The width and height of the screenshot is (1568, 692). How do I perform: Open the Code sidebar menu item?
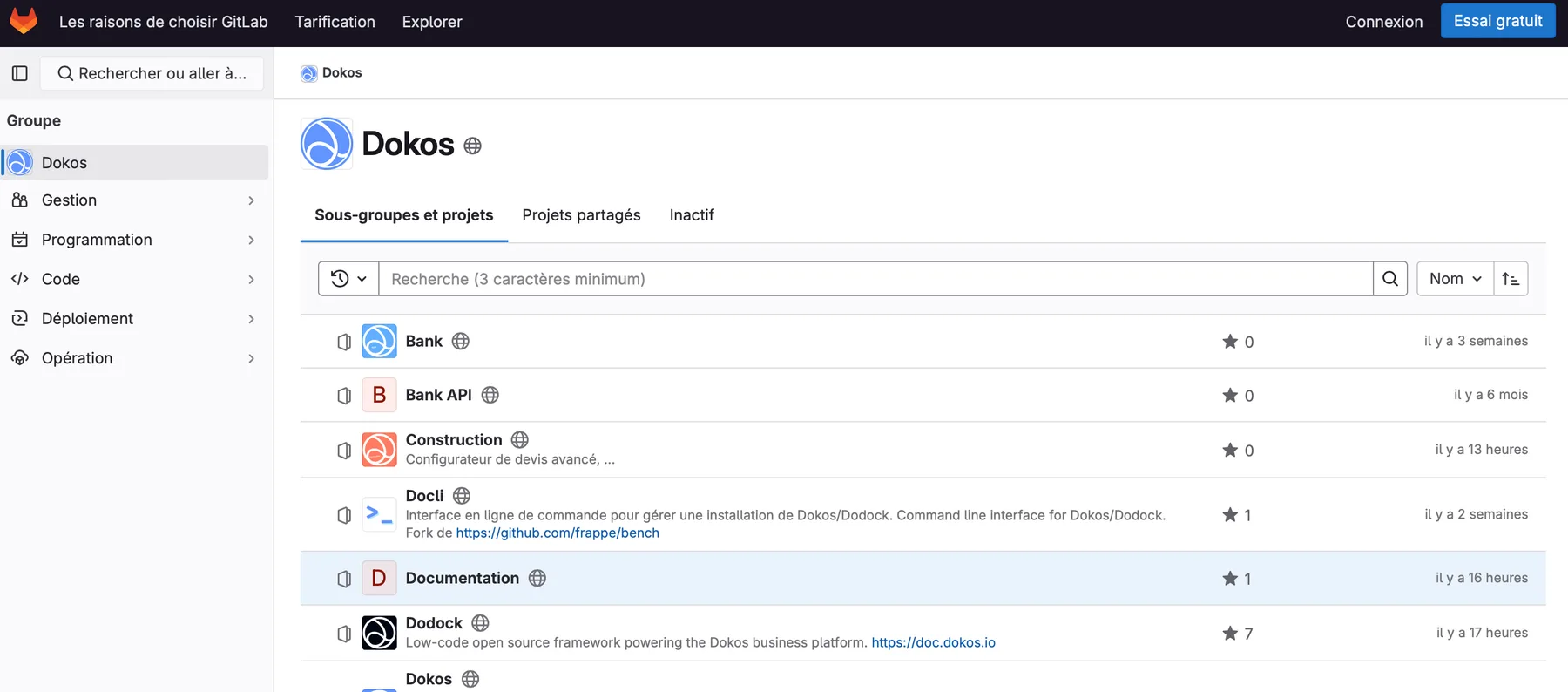(x=134, y=280)
